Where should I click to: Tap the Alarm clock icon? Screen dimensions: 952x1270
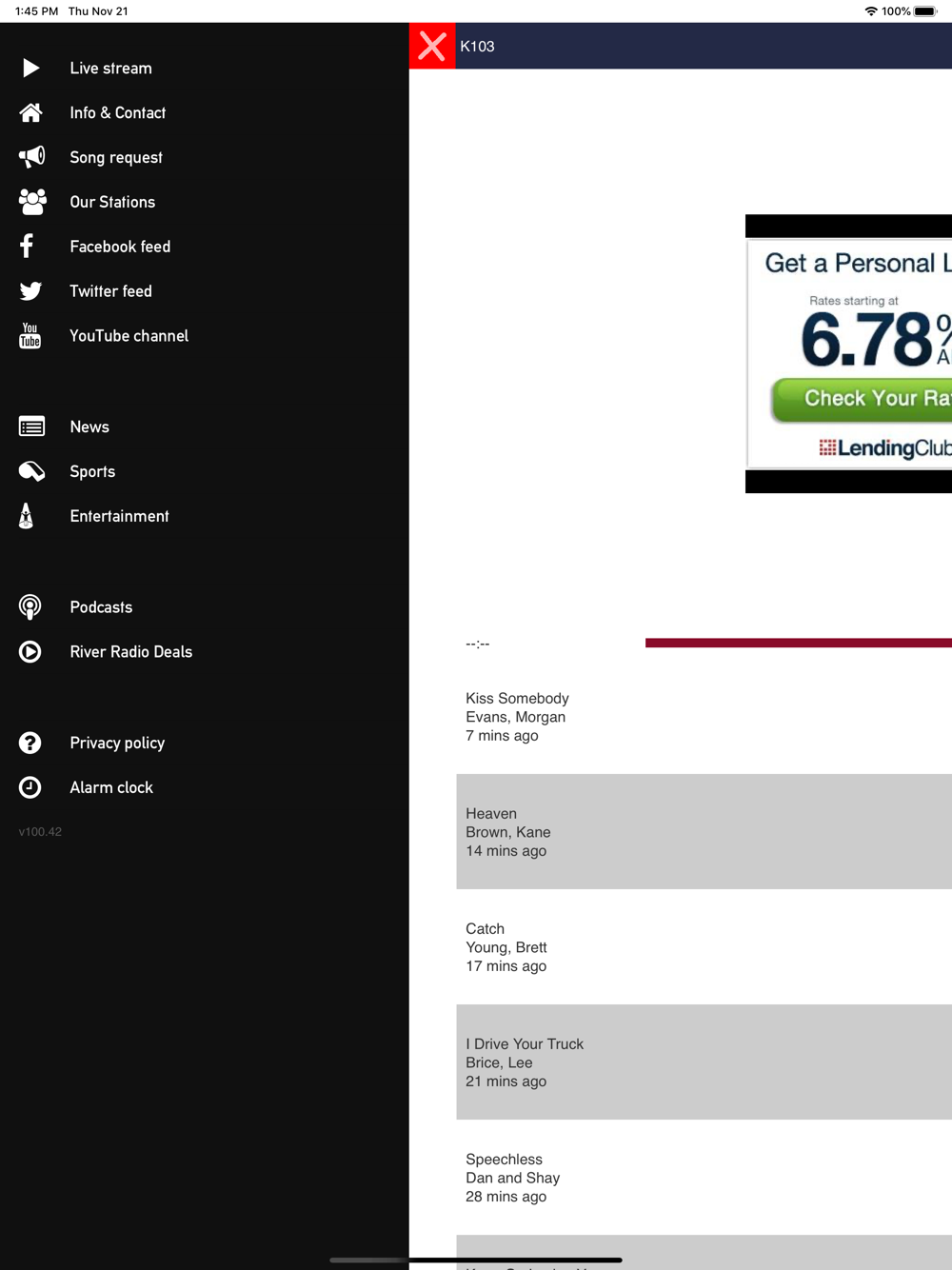[x=30, y=787]
